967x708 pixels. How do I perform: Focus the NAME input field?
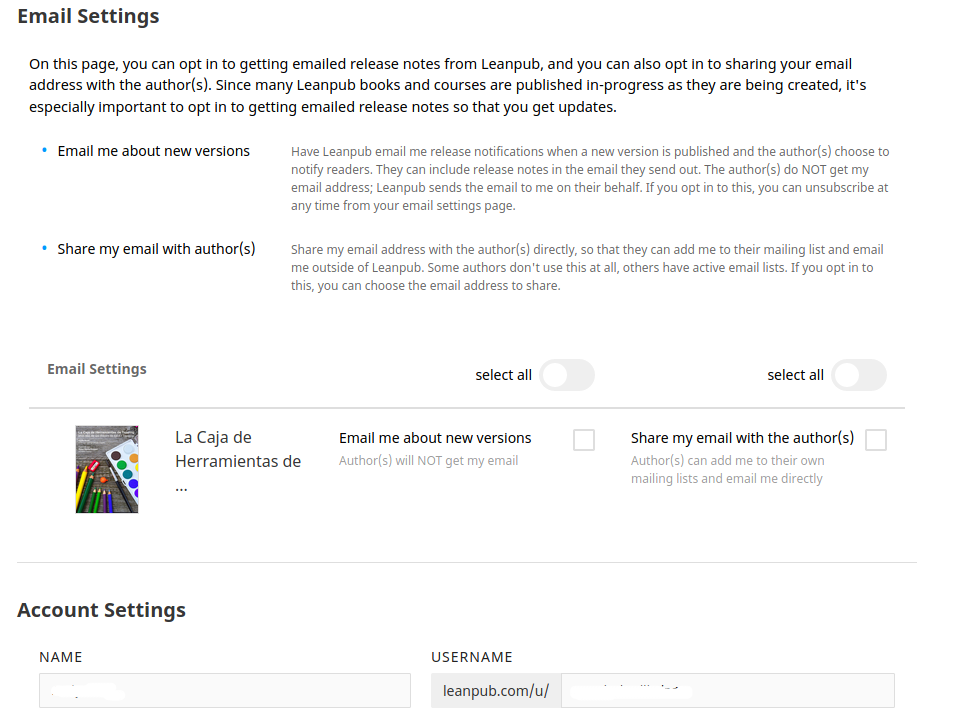tap(224, 691)
